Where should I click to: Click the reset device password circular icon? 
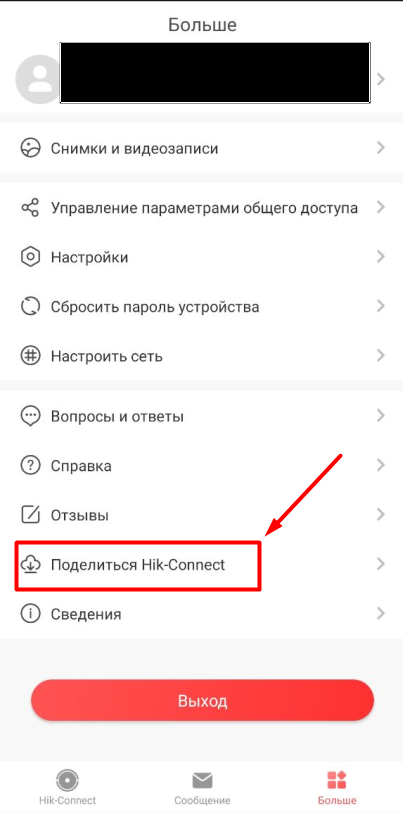tap(30, 306)
